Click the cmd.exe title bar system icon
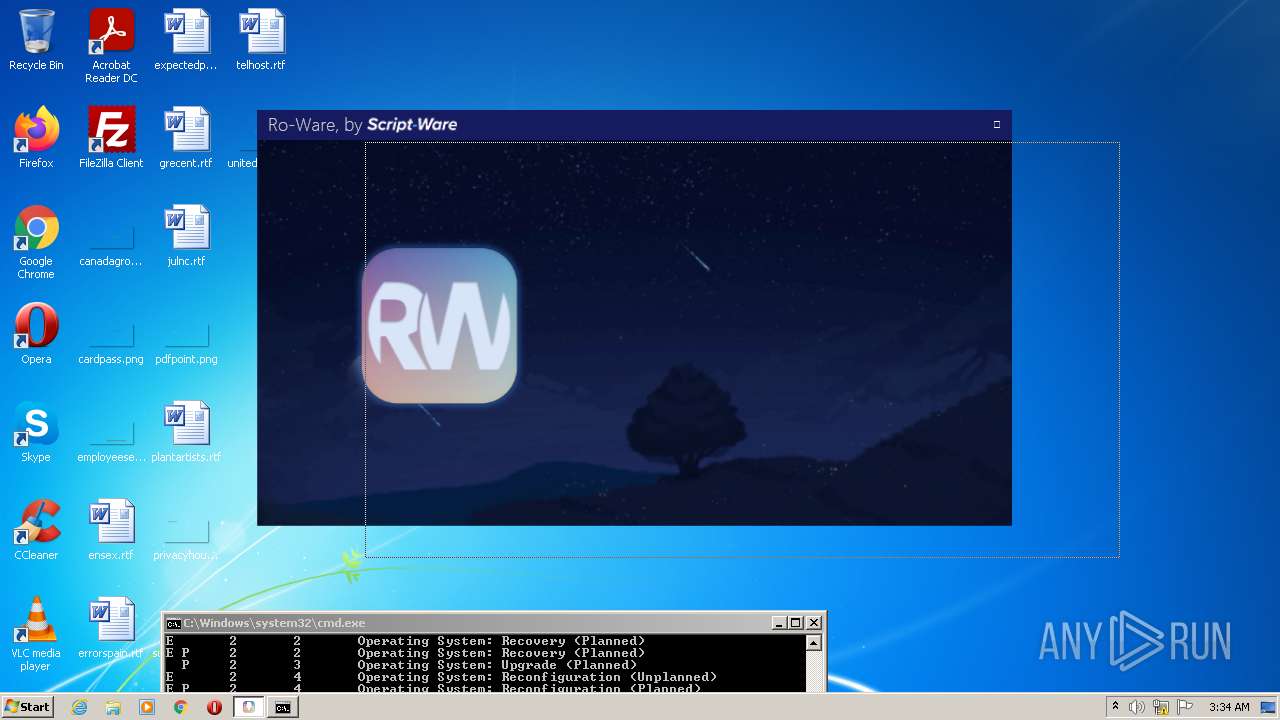The width and height of the screenshot is (1280, 720). (173, 623)
